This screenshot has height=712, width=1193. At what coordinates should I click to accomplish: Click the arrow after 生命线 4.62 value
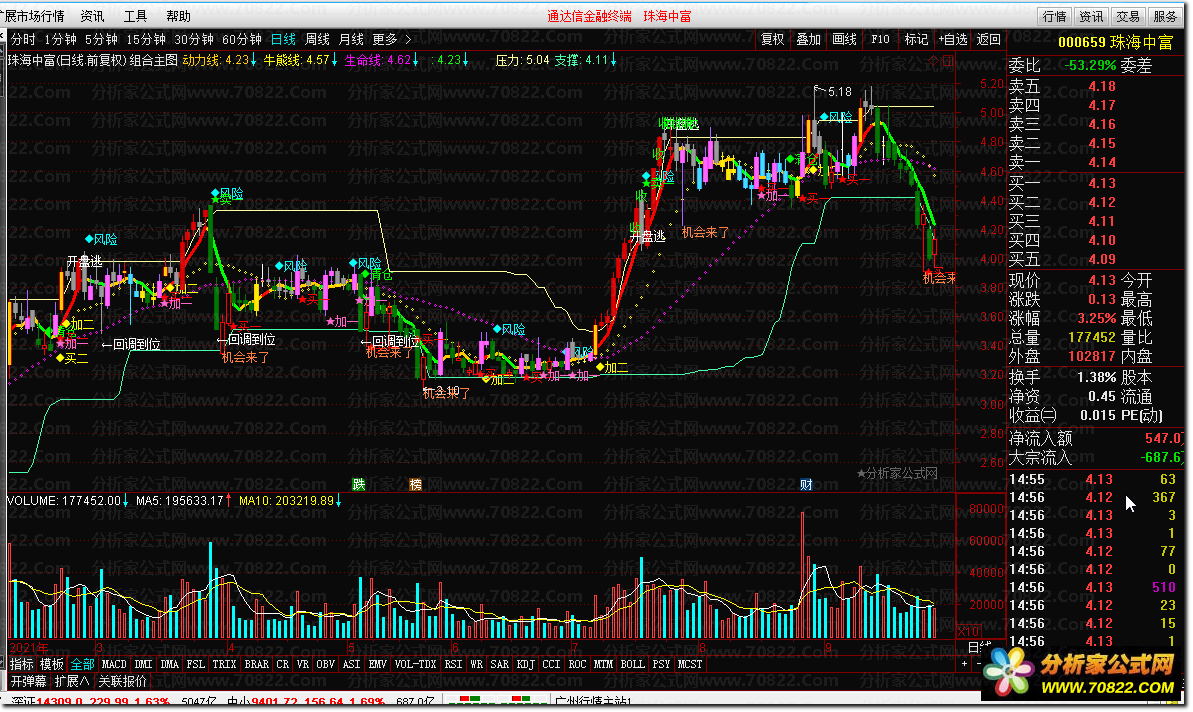415,60
